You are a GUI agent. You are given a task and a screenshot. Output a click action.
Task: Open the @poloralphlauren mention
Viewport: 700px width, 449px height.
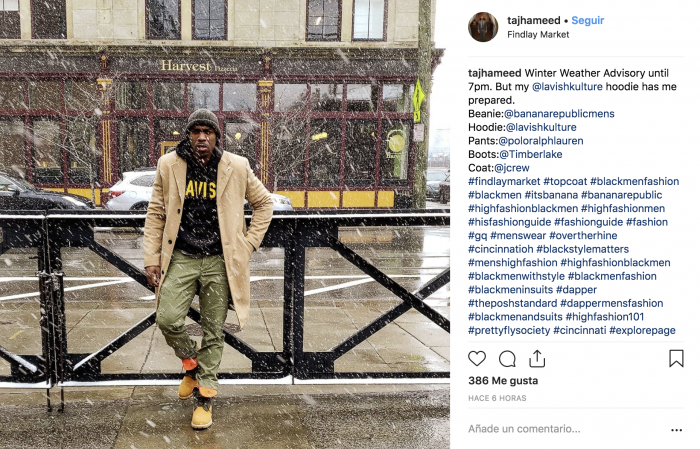[x=541, y=141]
